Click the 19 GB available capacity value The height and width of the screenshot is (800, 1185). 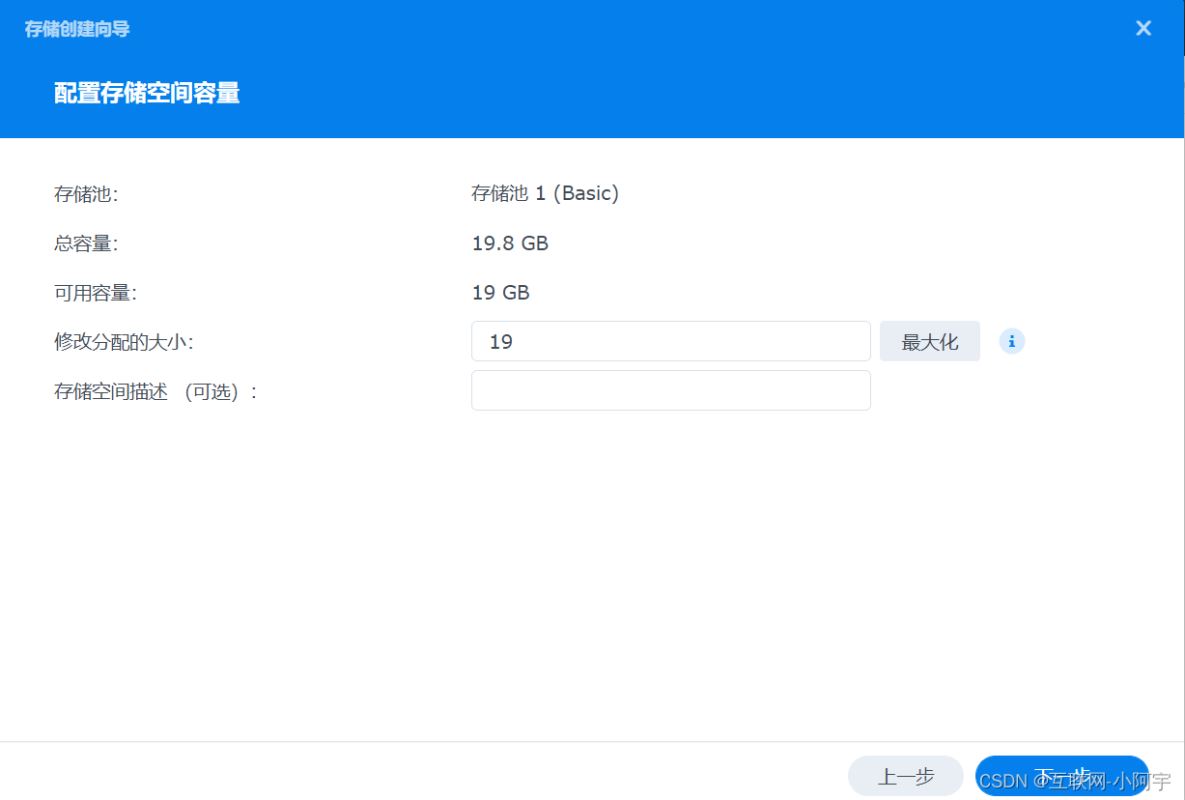[500, 292]
